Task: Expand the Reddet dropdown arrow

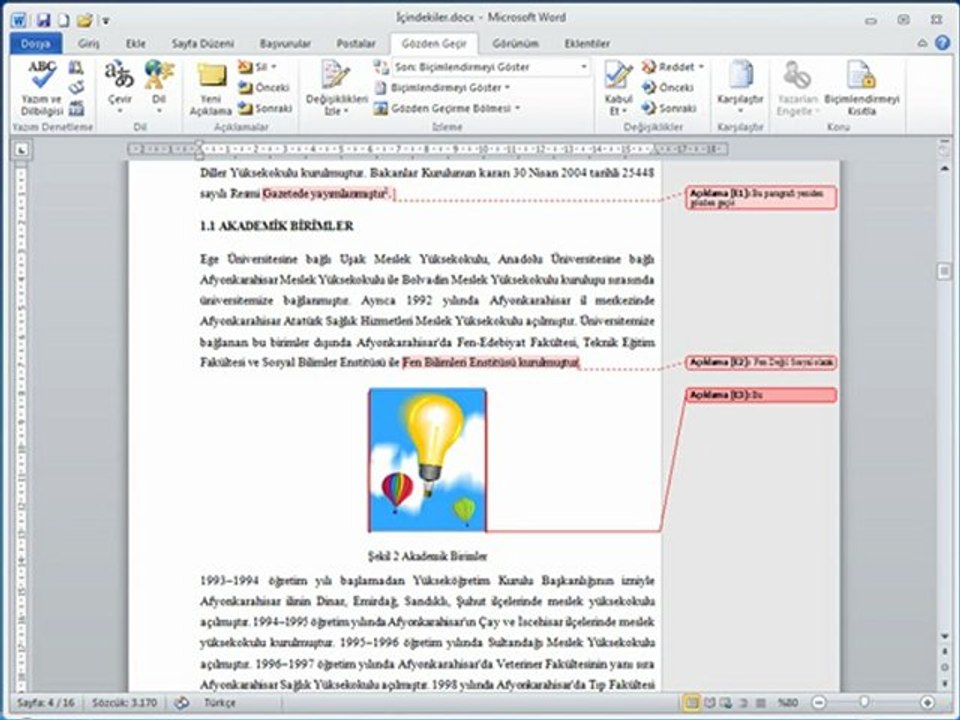Action: click(x=701, y=67)
